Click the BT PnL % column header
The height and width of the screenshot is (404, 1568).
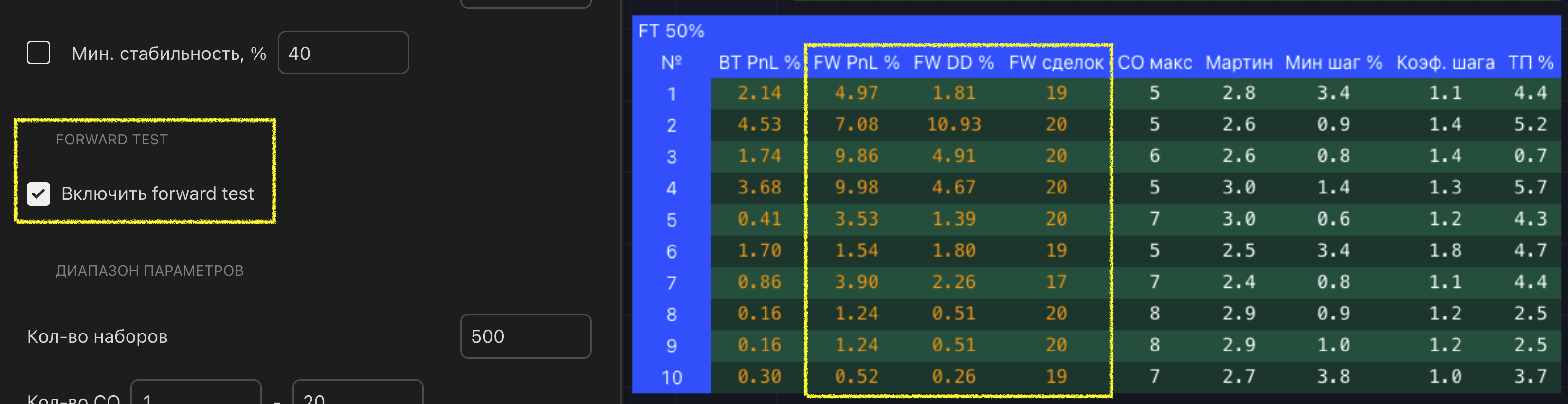pos(759,63)
